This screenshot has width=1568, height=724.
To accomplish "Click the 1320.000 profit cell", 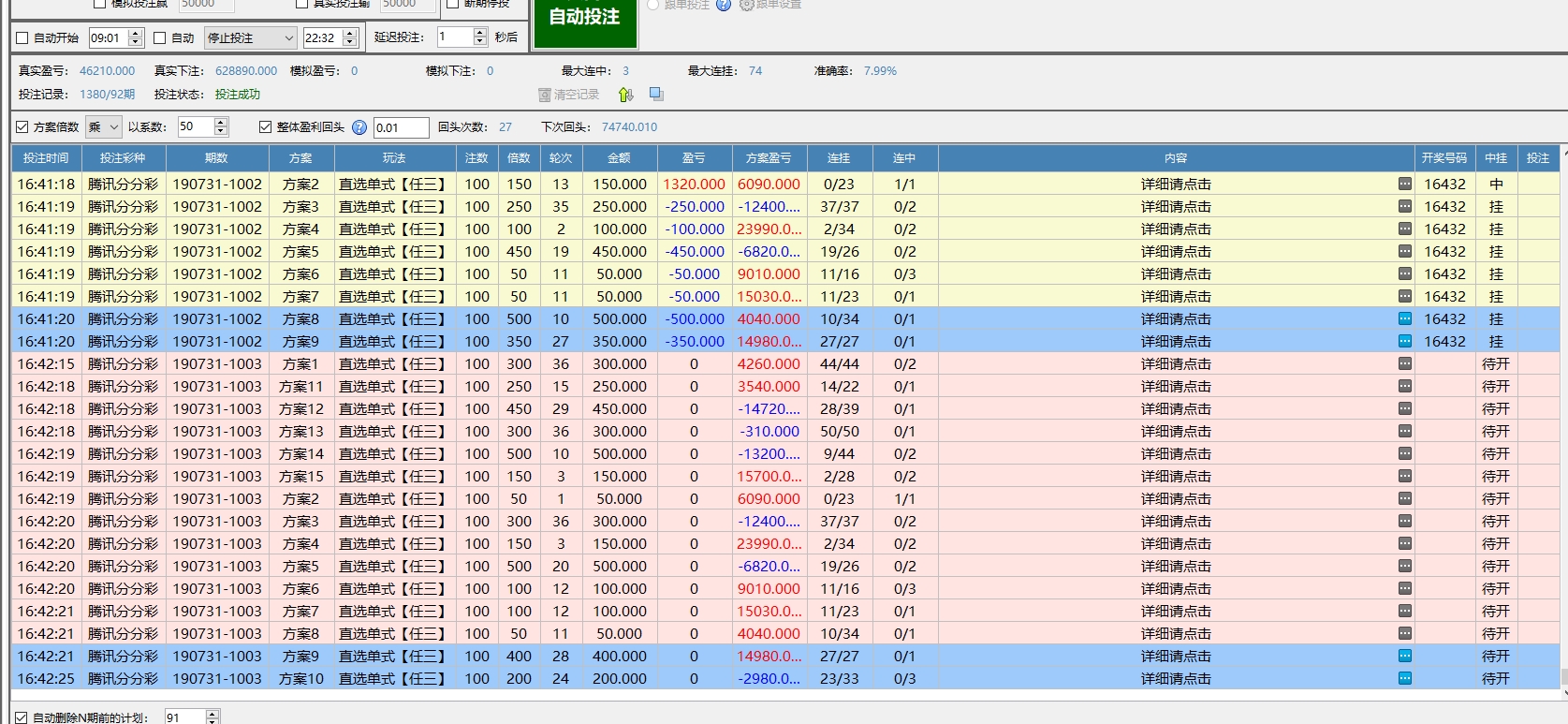I will [x=694, y=184].
